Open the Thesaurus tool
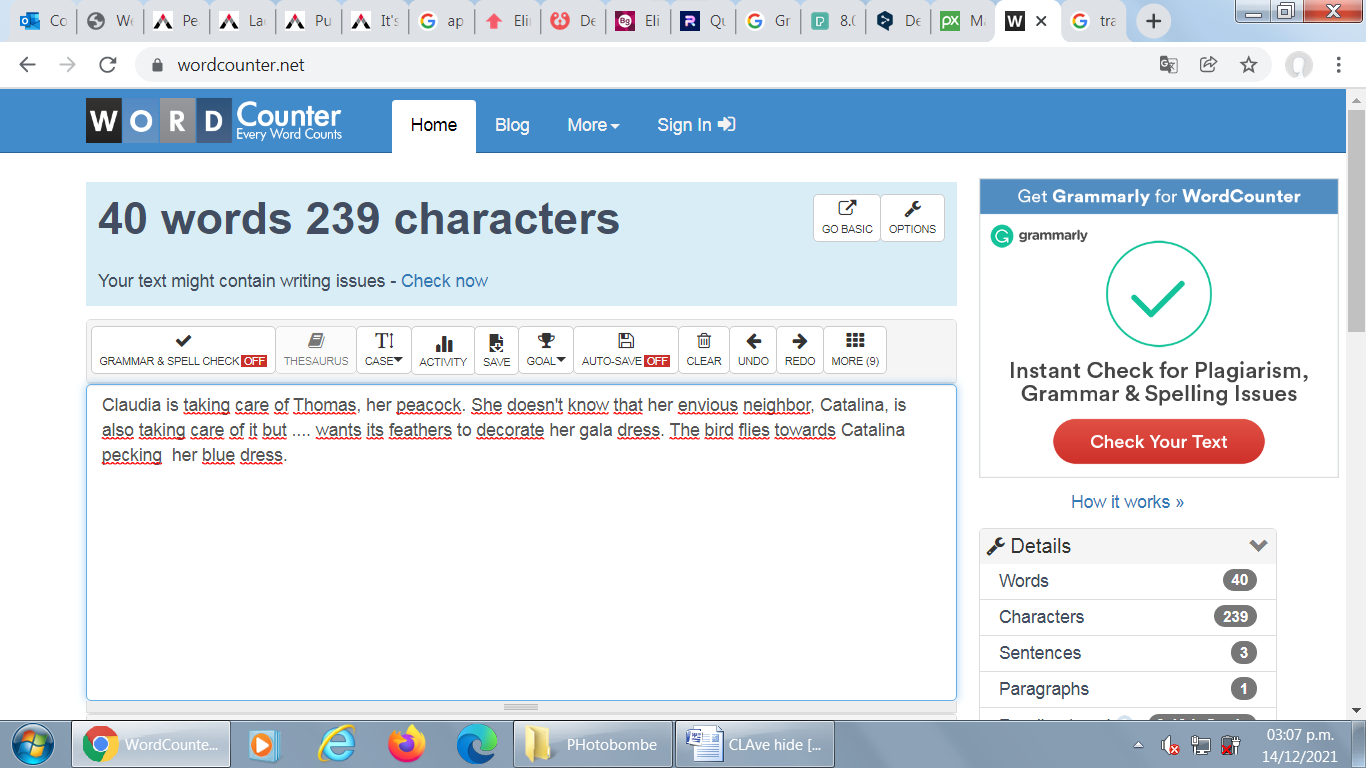The width and height of the screenshot is (1366, 768). point(316,350)
